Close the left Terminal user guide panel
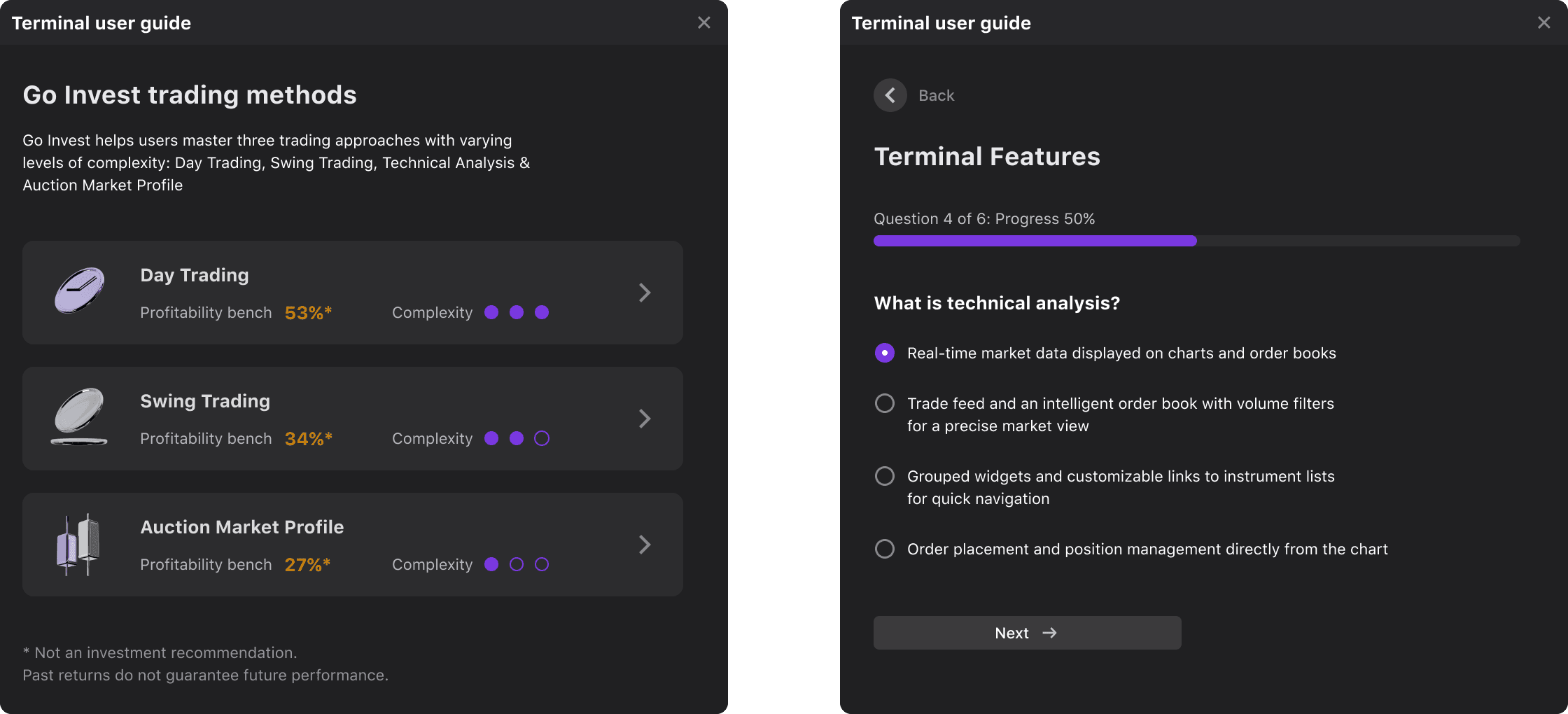Viewport: 1568px width, 714px height. click(704, 22)
